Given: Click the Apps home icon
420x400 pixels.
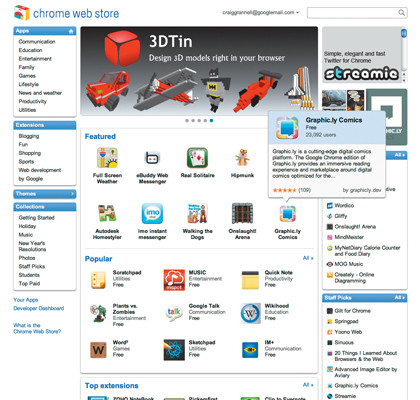Looking at the screenshot, I should [x=71, y=31].
